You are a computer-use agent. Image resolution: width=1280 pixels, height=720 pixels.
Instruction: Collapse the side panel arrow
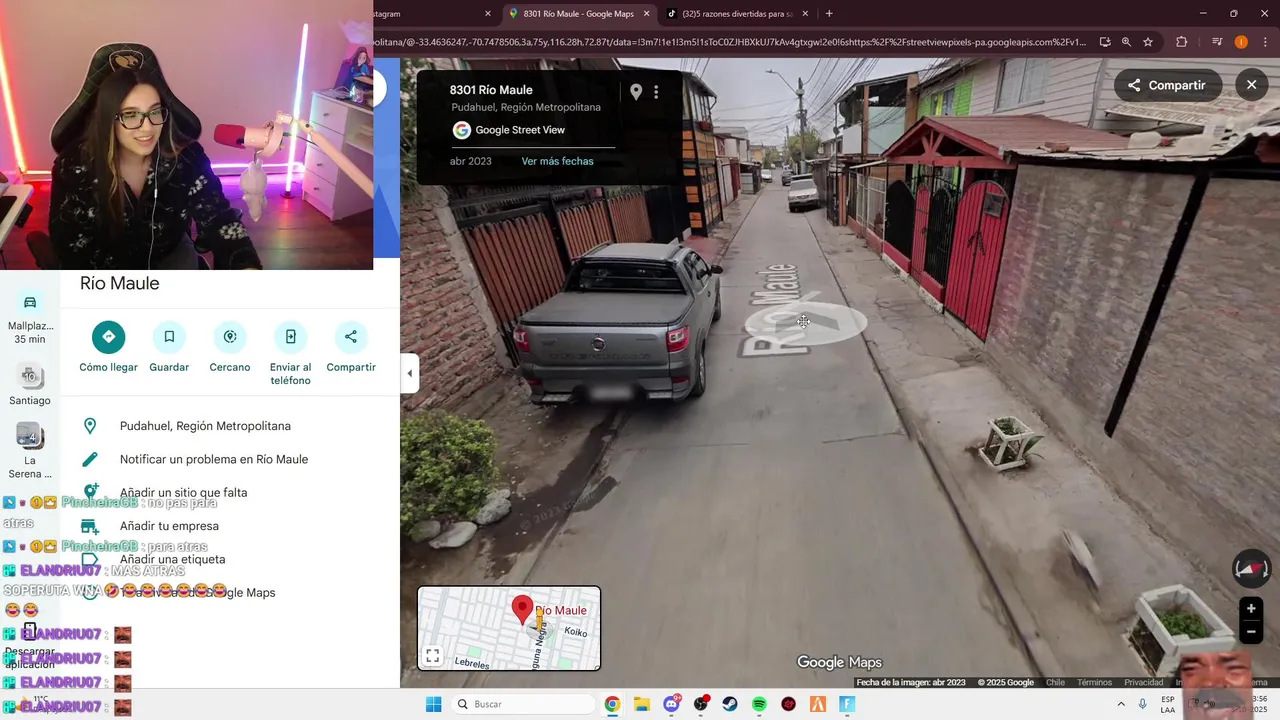[x=409, y=373]
